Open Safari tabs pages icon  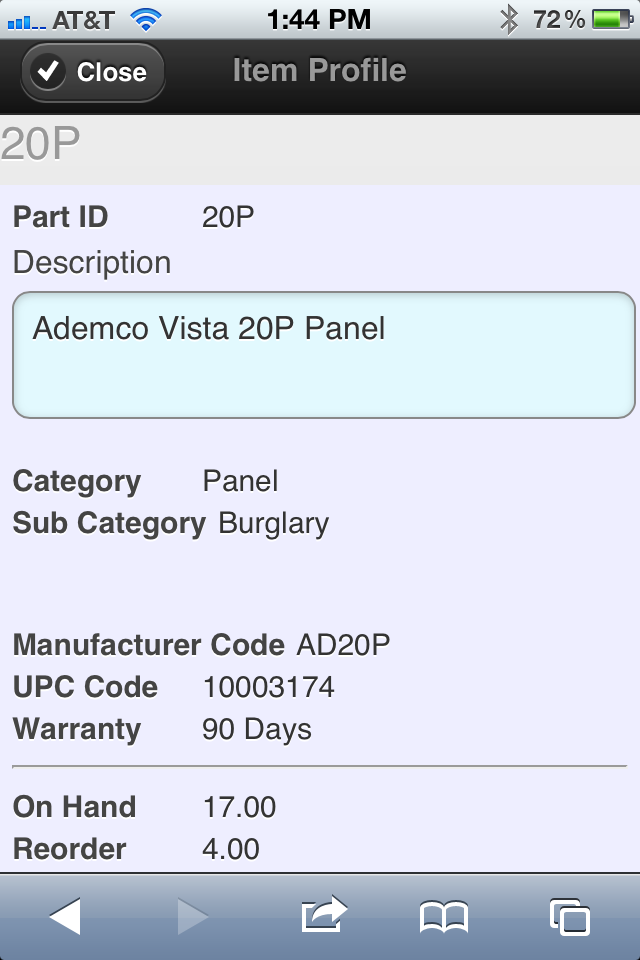tap(570, 917)
